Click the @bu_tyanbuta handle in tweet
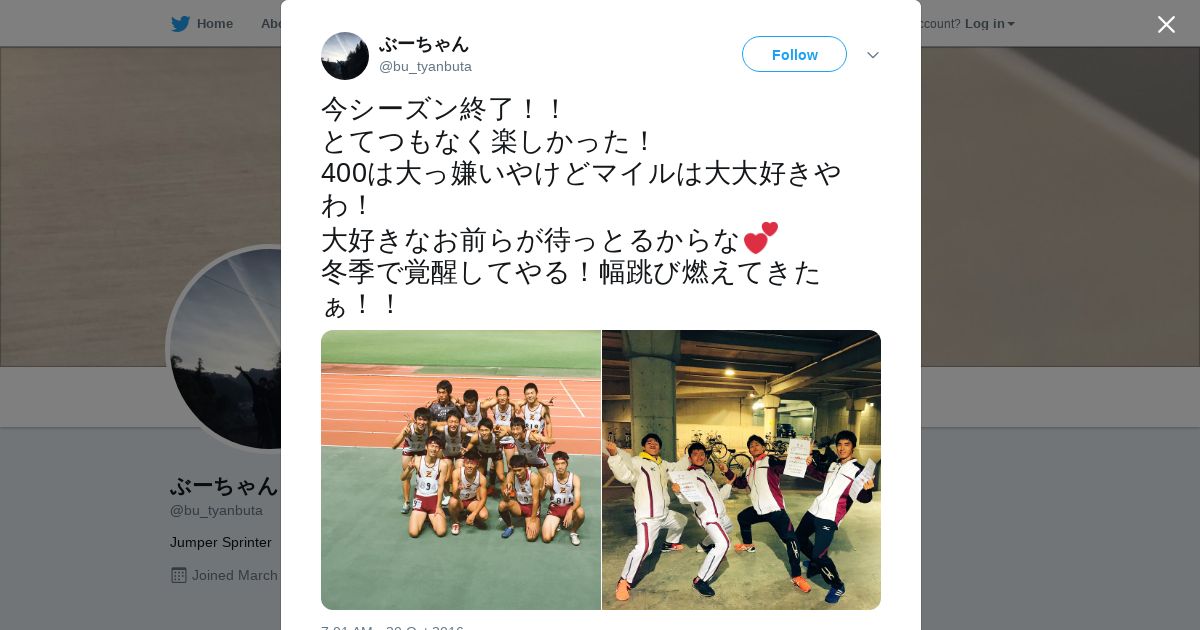1200x630 pixels. 425,67
